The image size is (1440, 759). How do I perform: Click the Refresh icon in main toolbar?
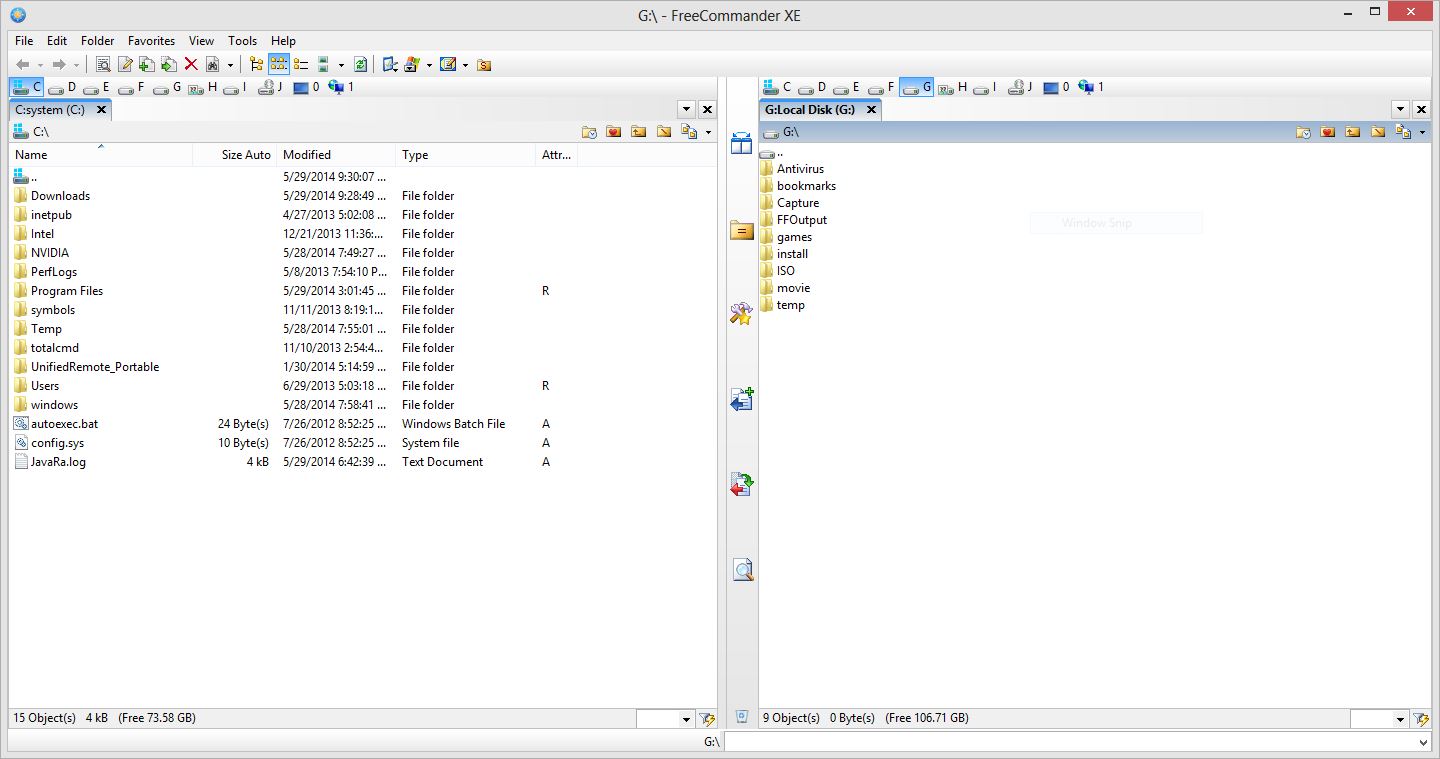(360, 65)
